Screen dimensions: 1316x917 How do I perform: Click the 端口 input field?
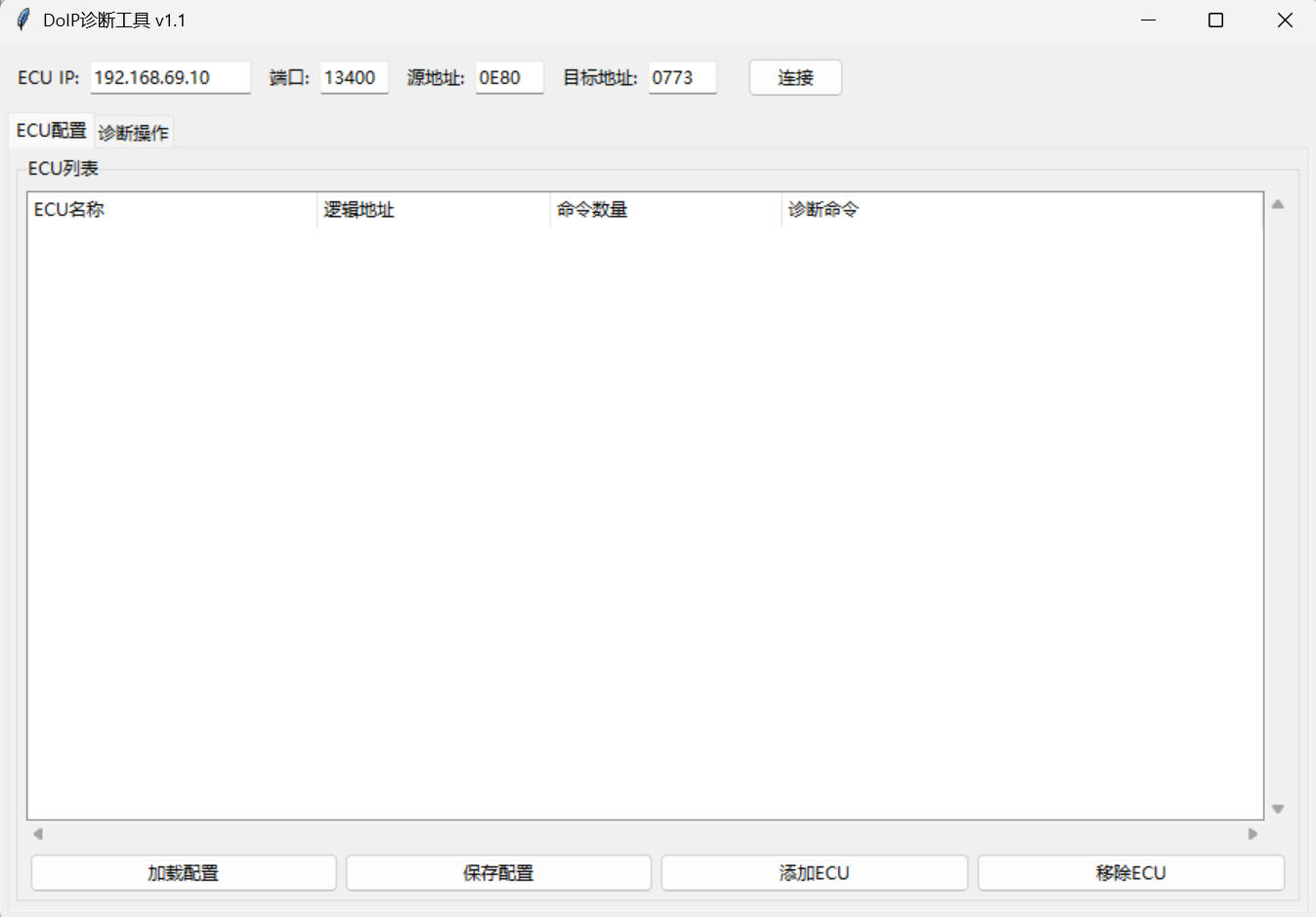click(353, 78)
